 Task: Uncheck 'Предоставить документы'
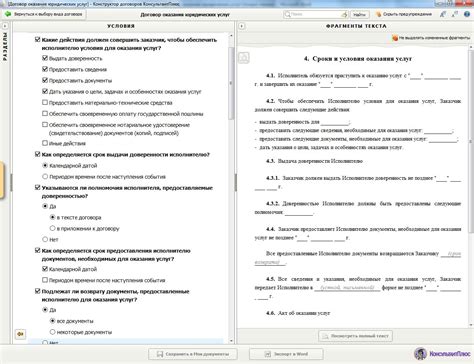[x=45, y=80]
